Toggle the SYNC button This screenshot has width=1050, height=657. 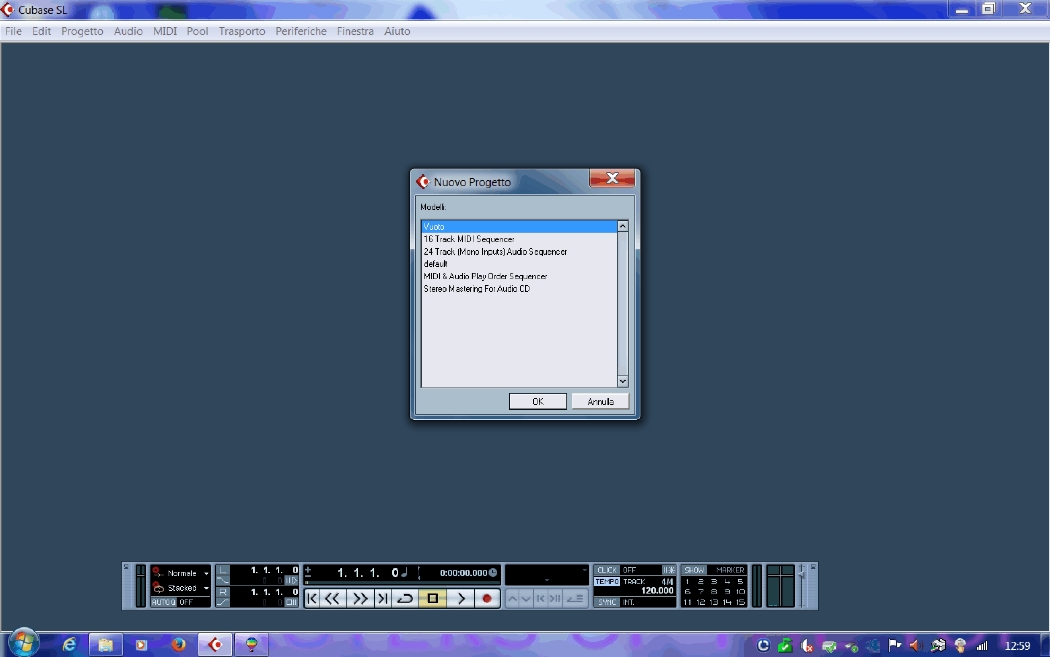tap(607, 602)
